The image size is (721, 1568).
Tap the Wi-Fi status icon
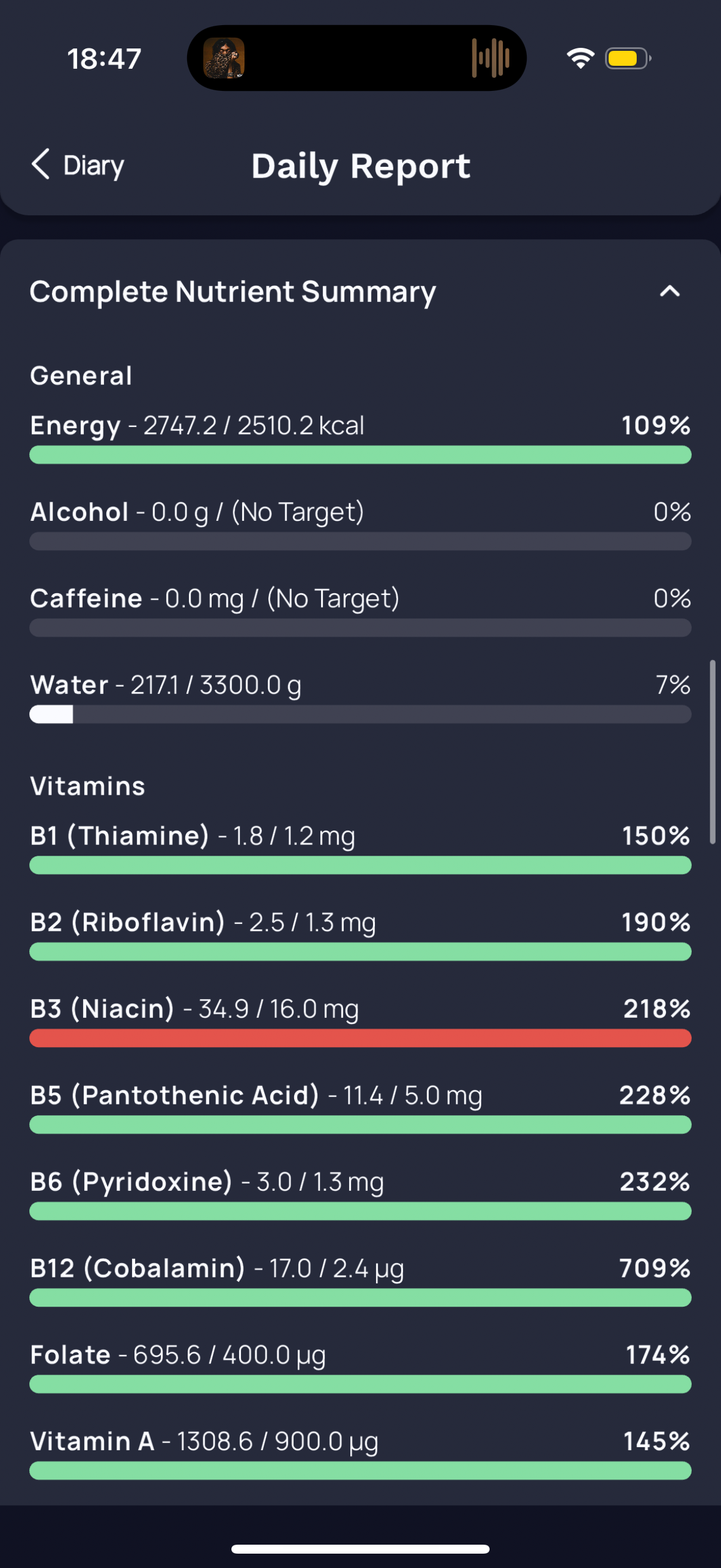pyautogui.click(x=580, y=59)
